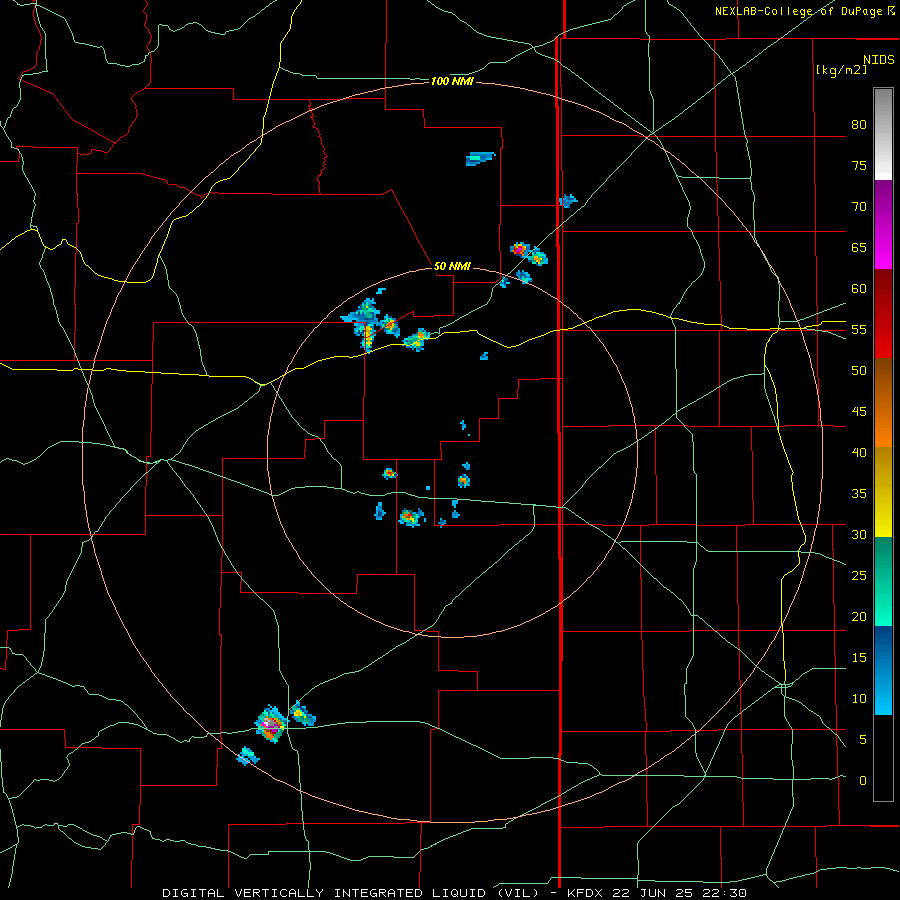Click the scale value 30

coord(859,535)
